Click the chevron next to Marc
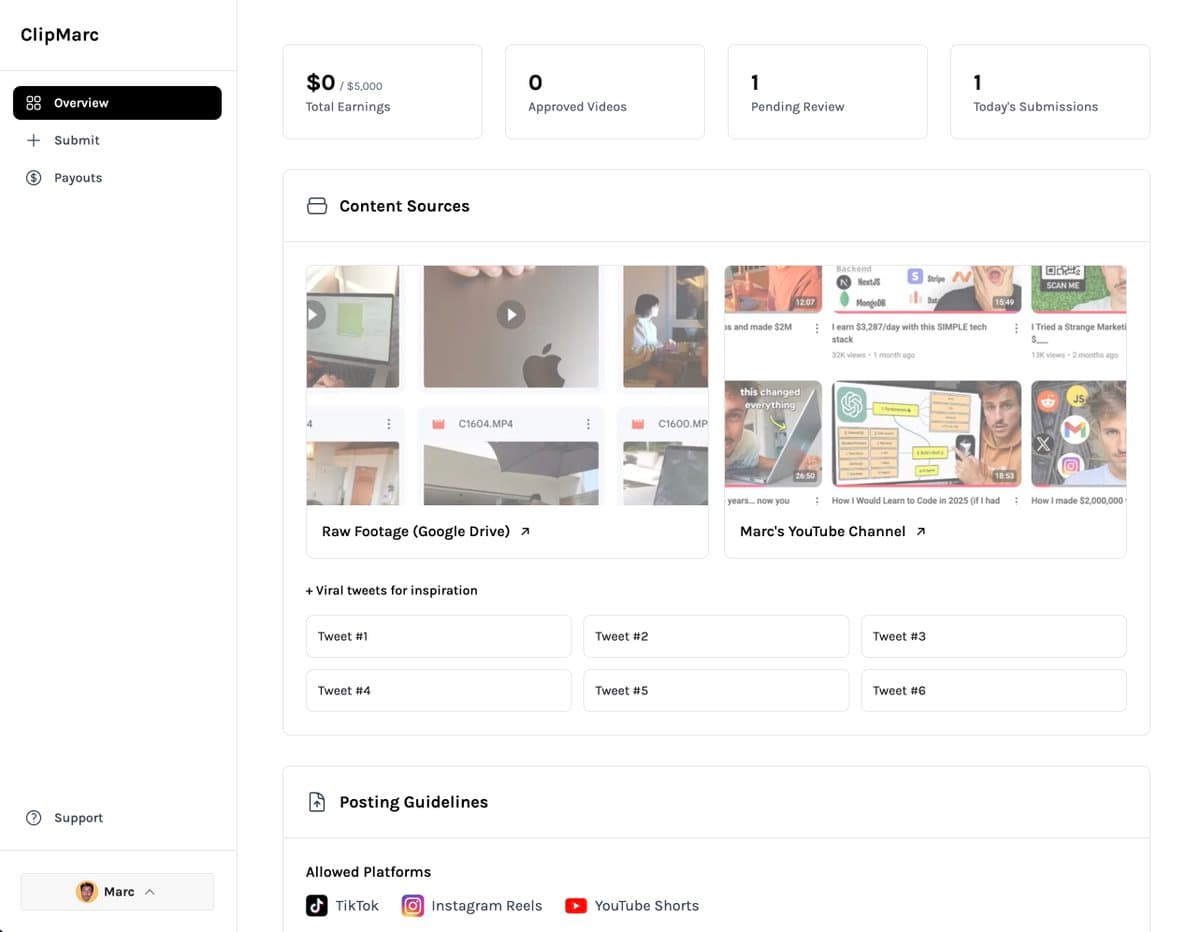Screen dimensions: 1200x932 pyautogui.click(x=150, y=892)
